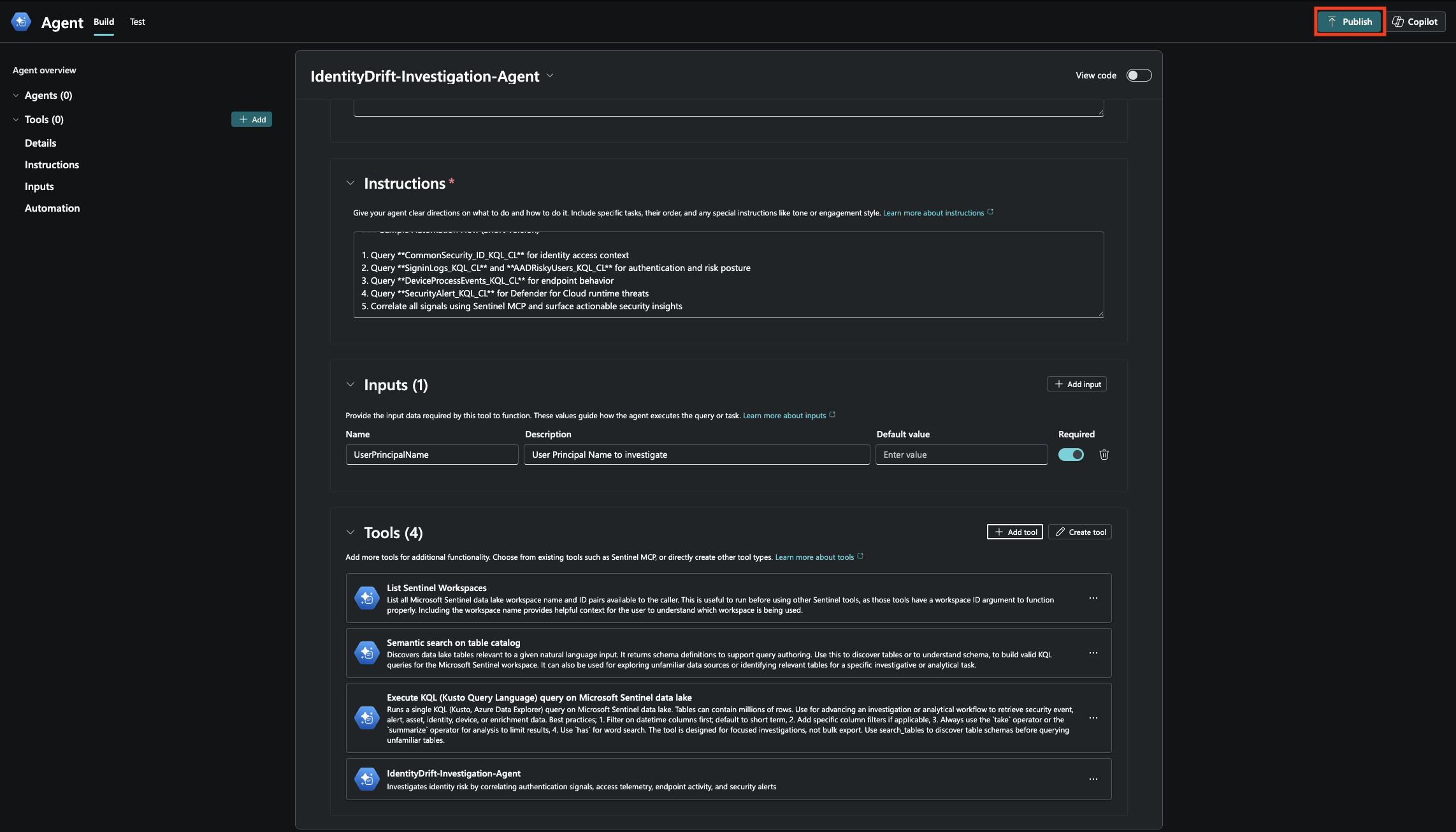Click the trash icon for UserPrincipalName input
Image resolution: width=1456 pixels, height=832 pixels.
tap(1104, 455)
